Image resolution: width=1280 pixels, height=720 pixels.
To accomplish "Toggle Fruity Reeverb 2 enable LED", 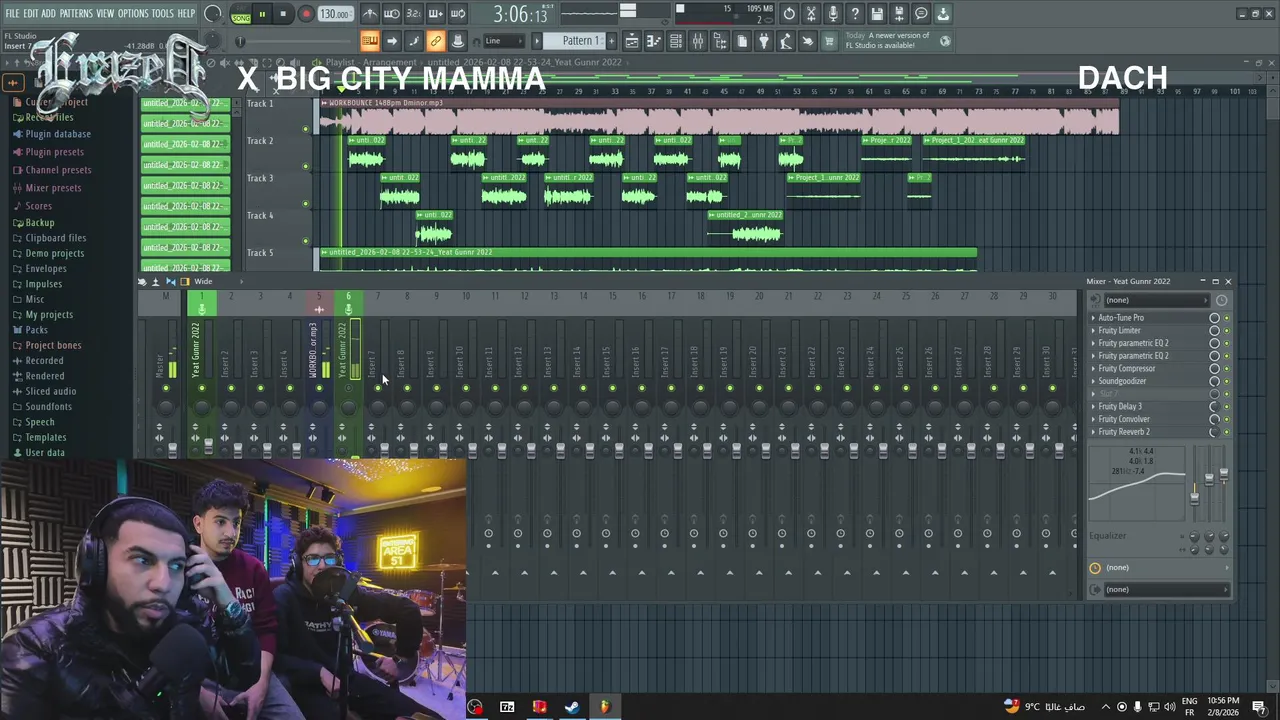I will pyautogui.click(x=1227, y=432).
